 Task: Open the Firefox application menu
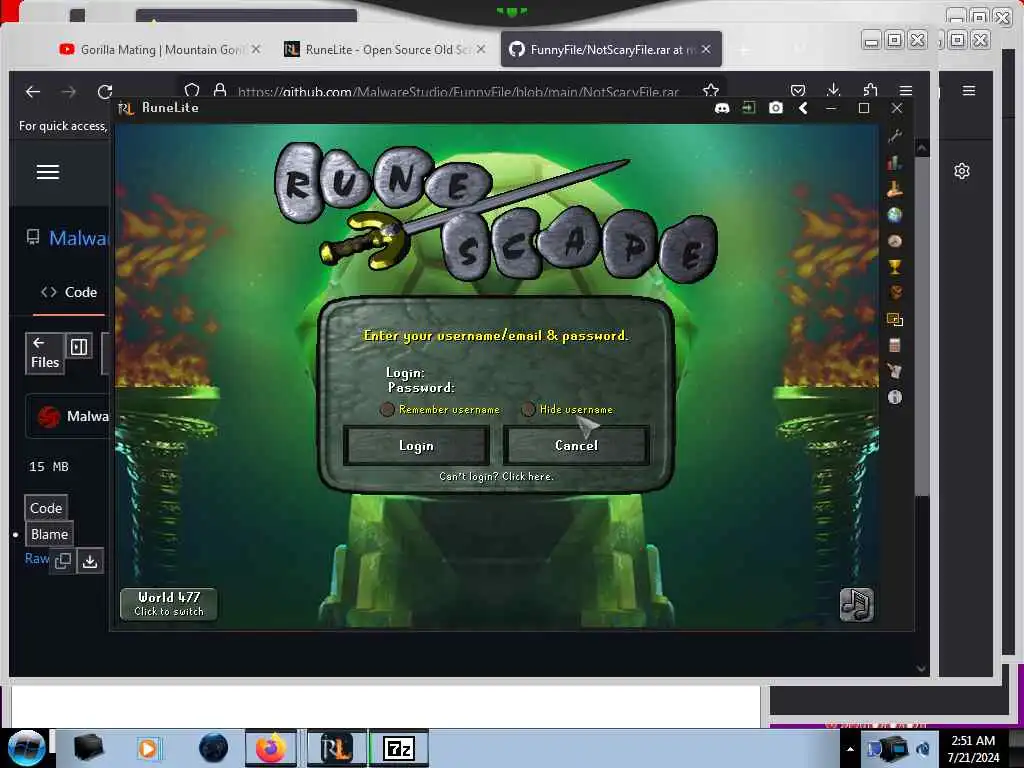click(905, 91)
